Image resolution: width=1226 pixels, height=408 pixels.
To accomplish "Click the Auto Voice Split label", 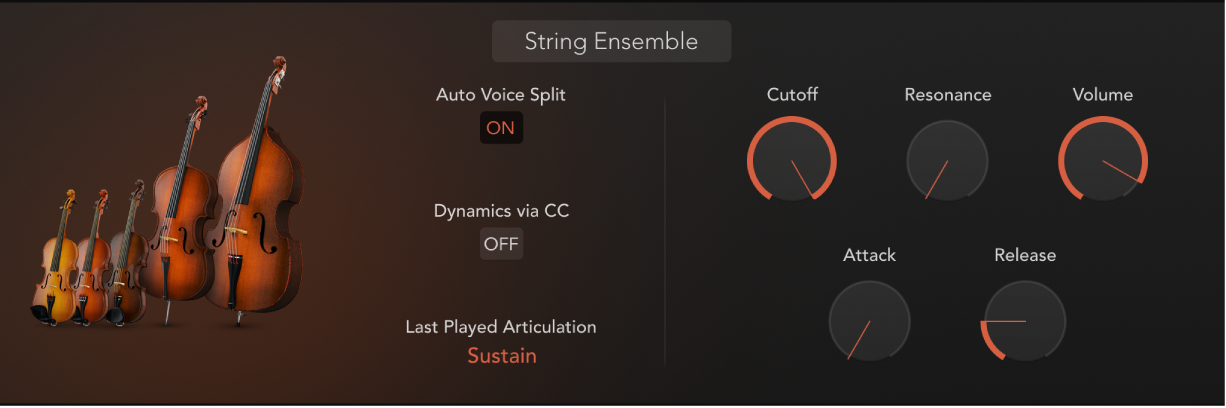I will point(501,95).
